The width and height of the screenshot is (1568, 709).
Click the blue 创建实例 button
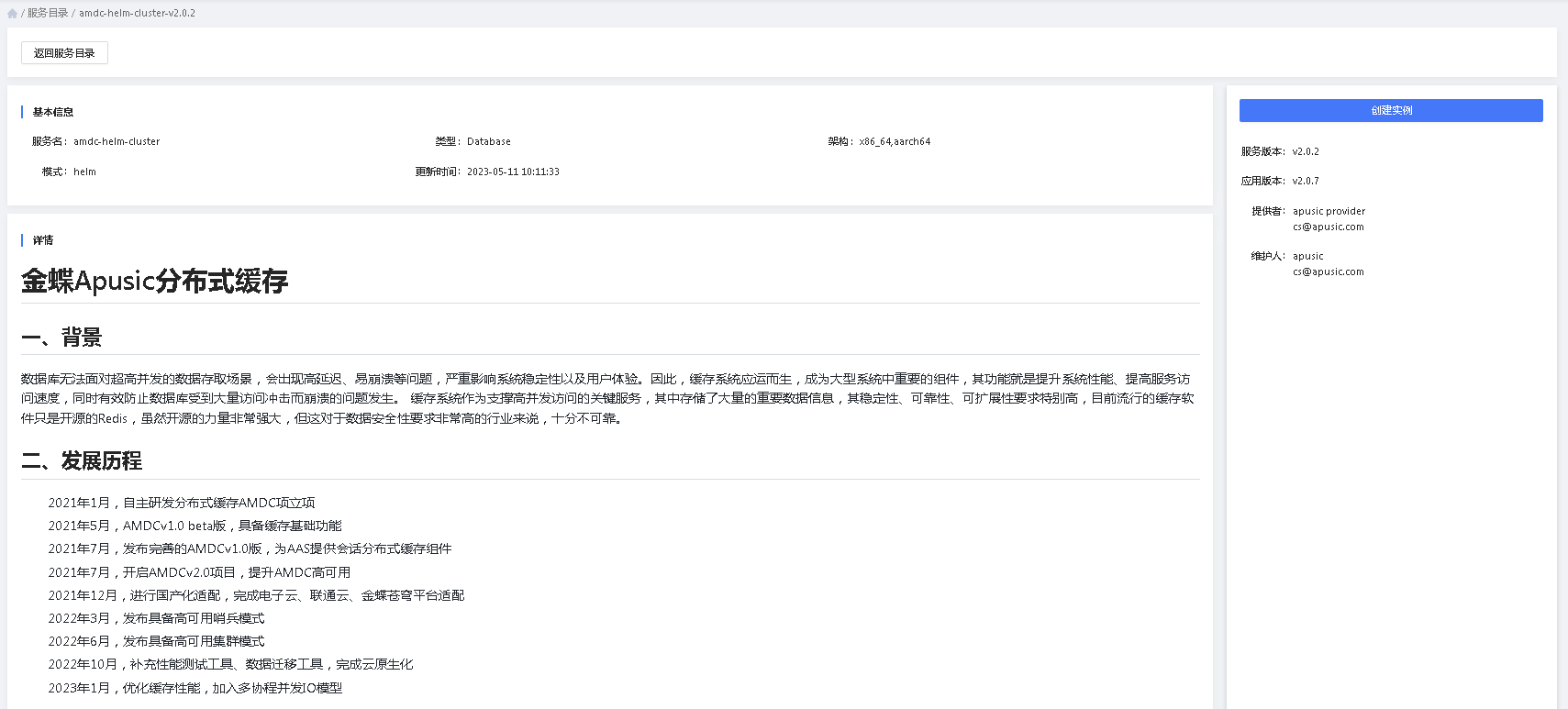(1390, 111)
